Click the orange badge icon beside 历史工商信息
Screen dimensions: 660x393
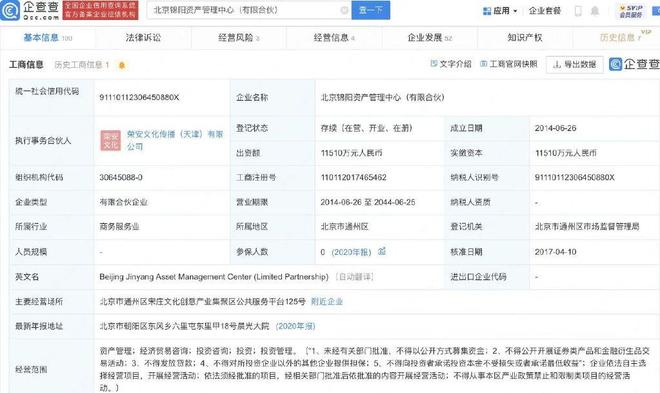(122, 65)
